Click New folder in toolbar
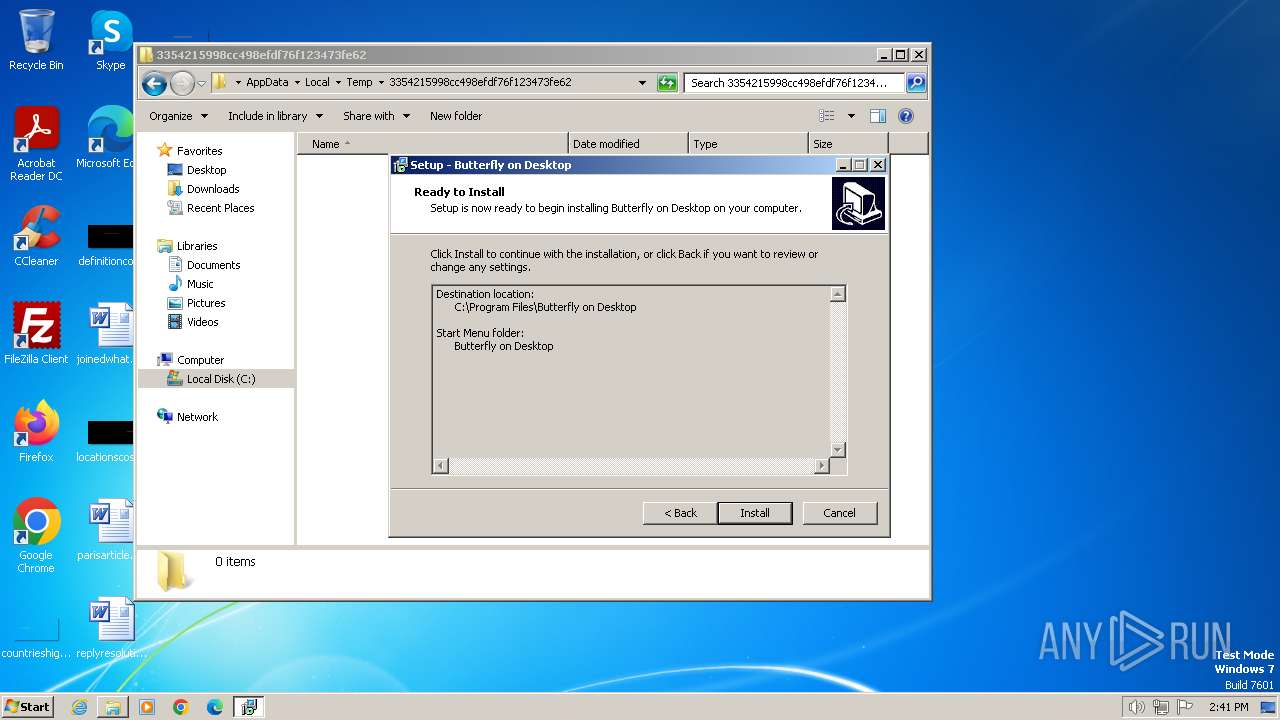This screenshot has width=1280, height=720. [456, 116]
